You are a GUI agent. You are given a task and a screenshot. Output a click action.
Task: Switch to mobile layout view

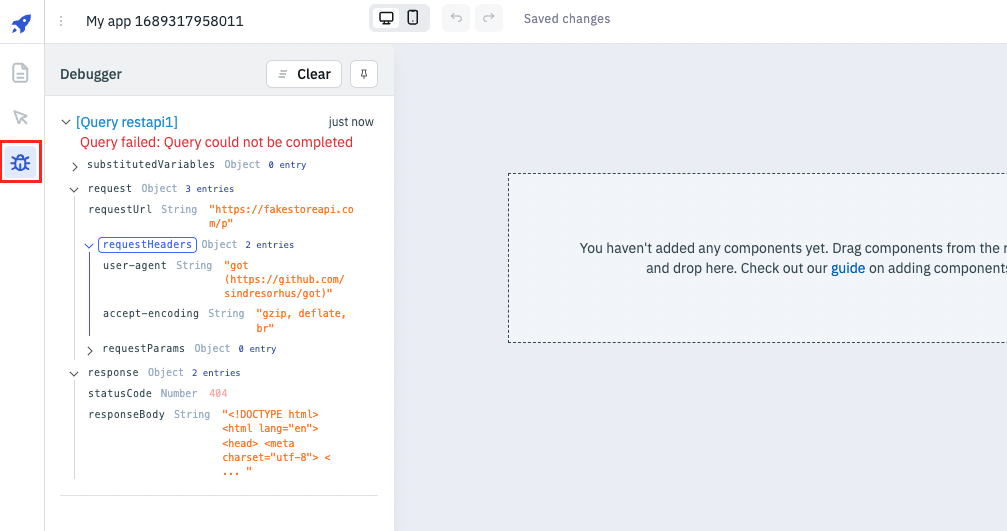(x=413, y=19)
